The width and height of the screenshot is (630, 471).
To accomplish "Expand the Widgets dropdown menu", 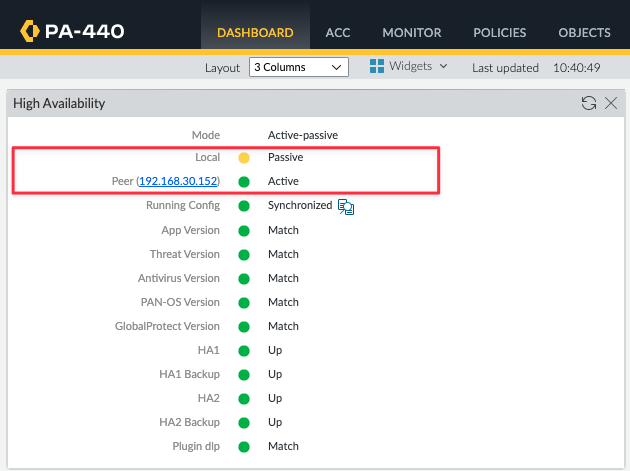I will pos(409,66).
